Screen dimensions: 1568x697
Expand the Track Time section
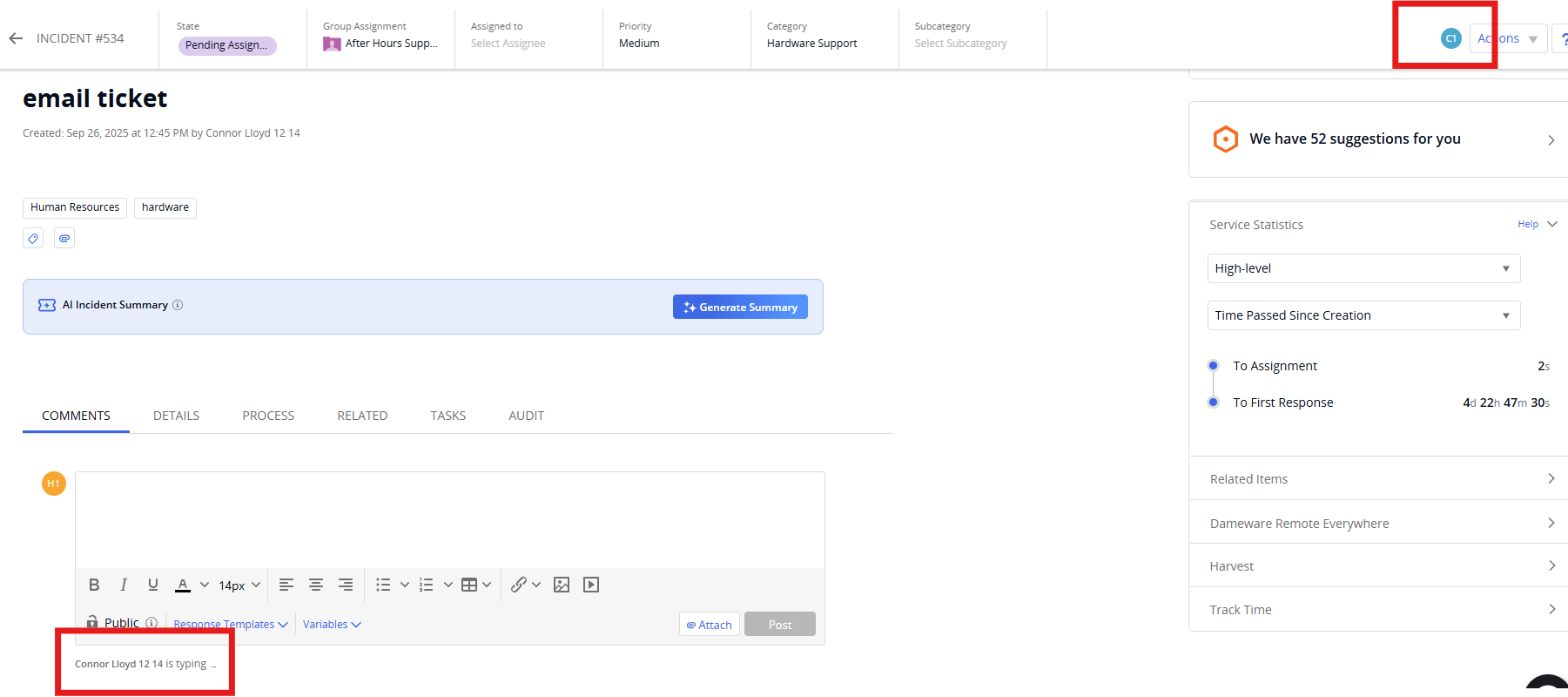(1378, 609)
